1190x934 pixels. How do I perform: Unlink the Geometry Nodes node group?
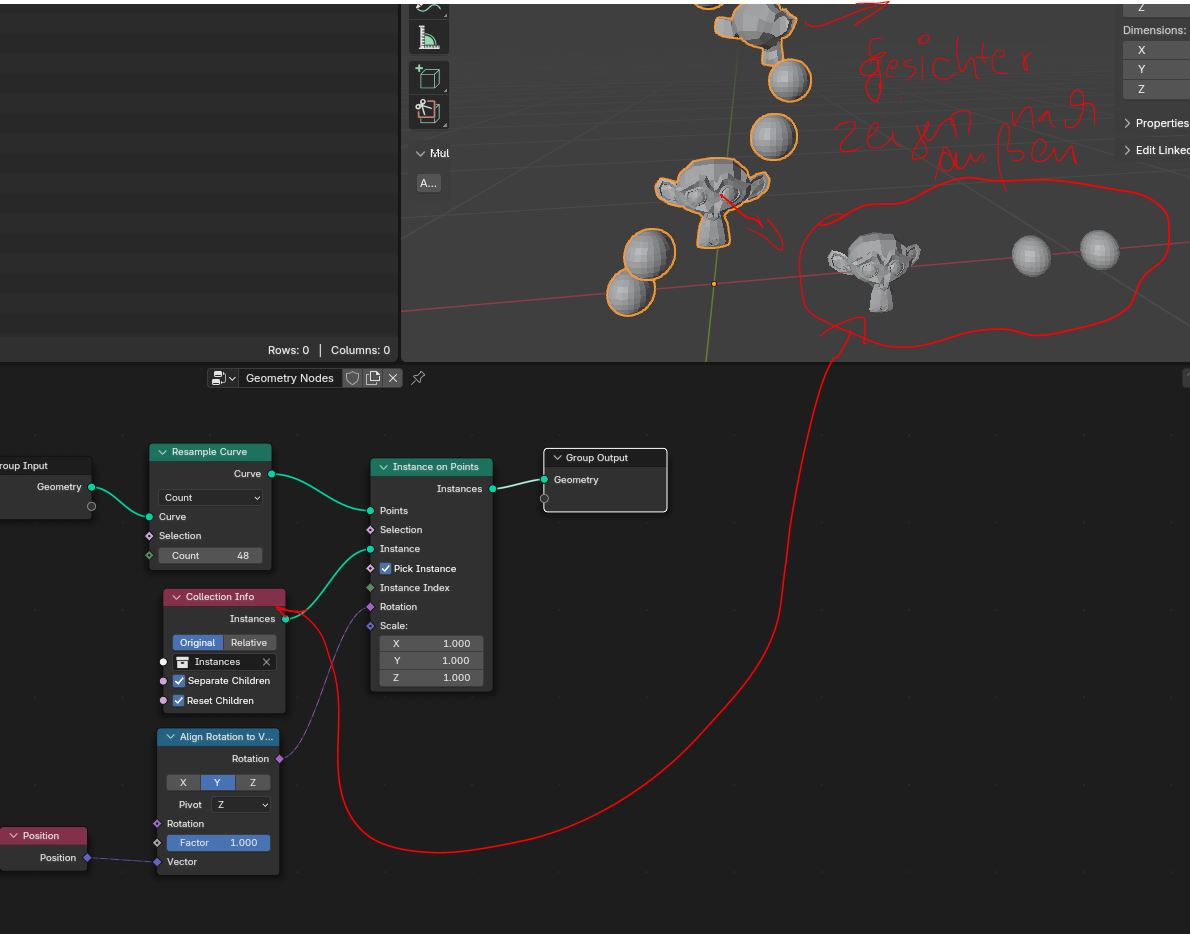393,378
